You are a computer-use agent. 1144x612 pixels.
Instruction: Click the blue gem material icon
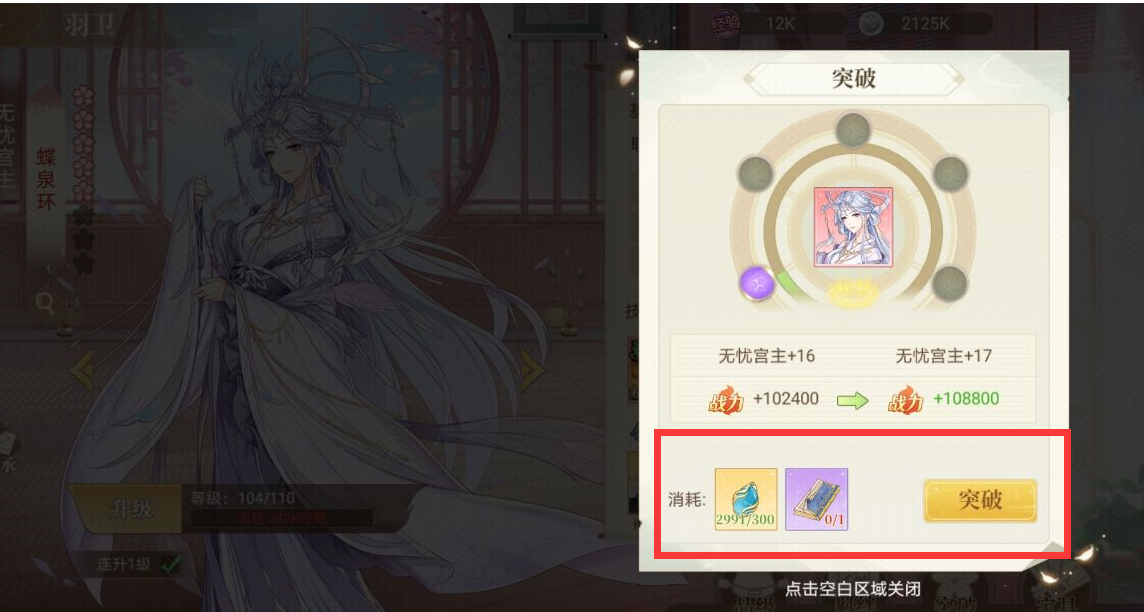[746, 499]
